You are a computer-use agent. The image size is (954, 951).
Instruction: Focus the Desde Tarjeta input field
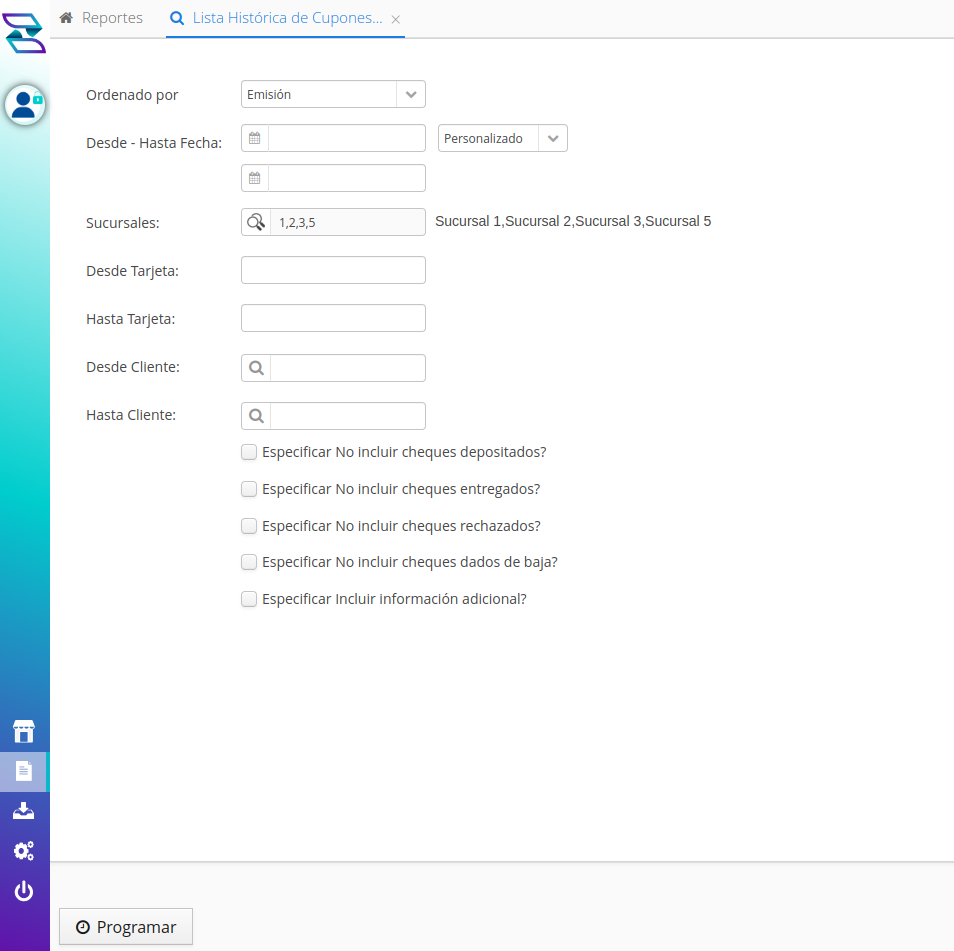[333, 270]
